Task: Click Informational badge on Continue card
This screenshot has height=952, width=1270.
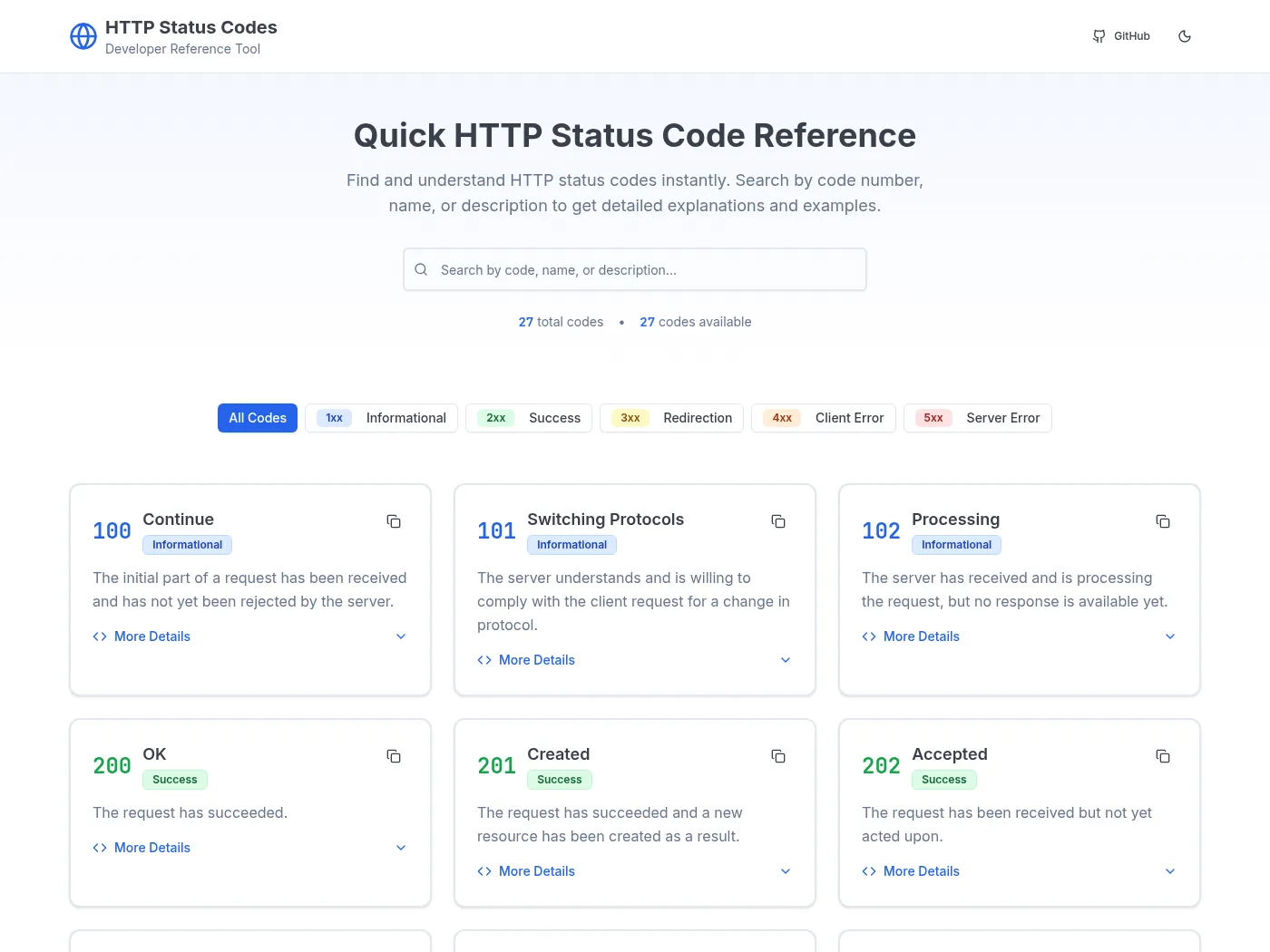Action: [187, 545]
